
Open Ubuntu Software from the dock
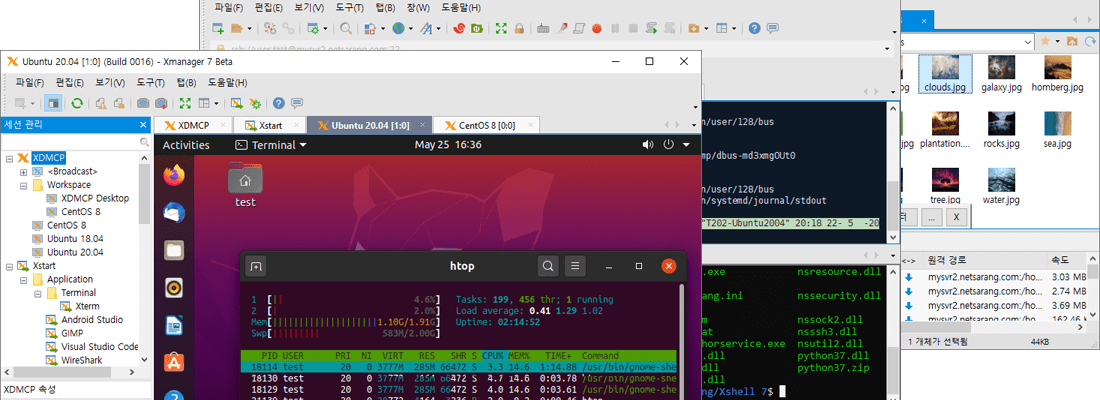[x=174, y=363]
